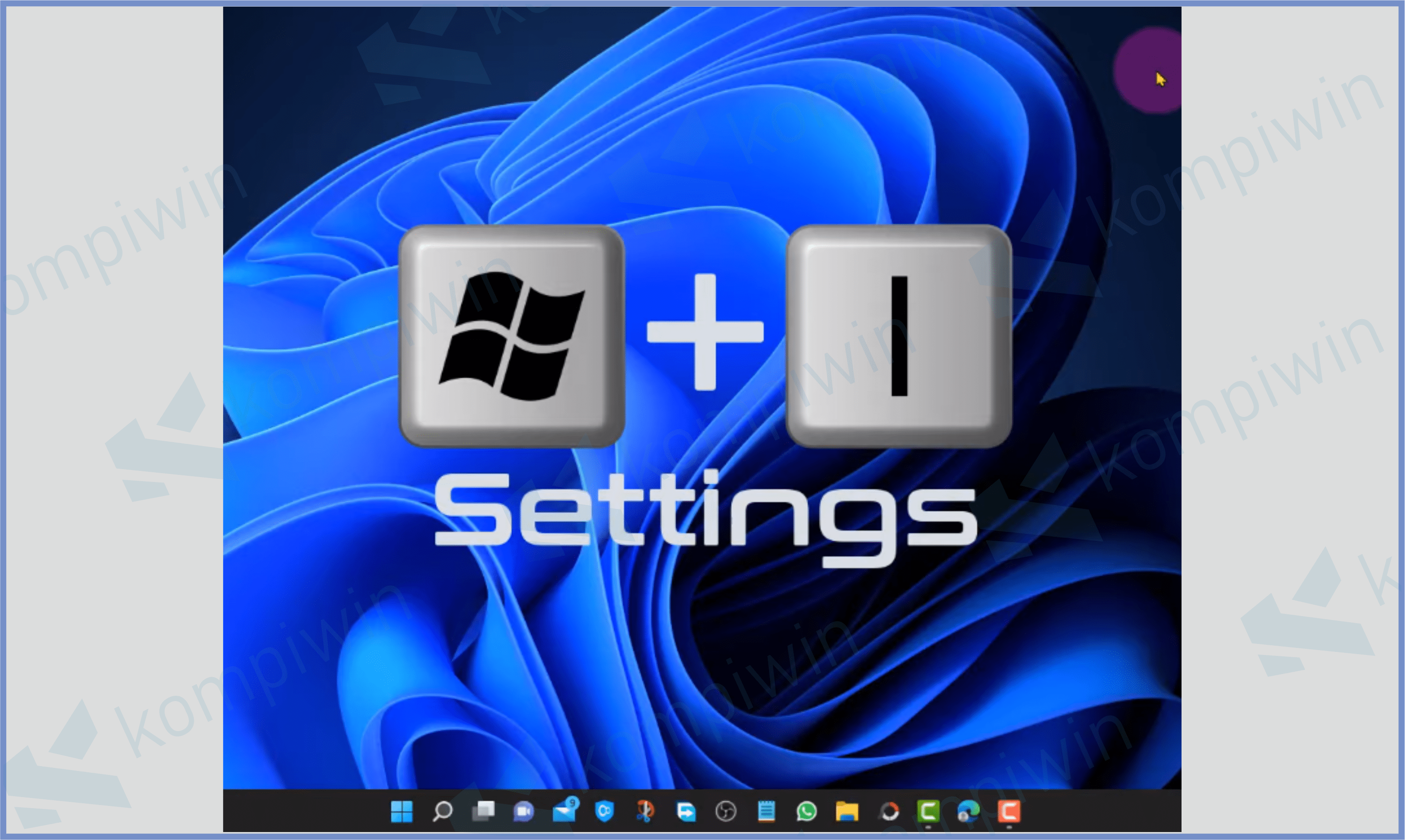Open the Notepad taskbar icon
Screen dimensions: 1405x840
766,811
